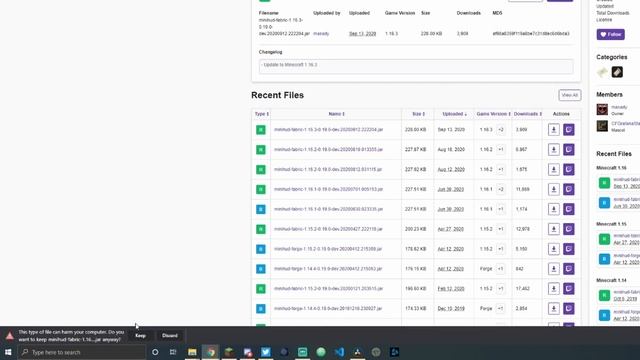Expand +1 versions for the 174.33 KB file

pyautogui.click(x=501, y=309)
